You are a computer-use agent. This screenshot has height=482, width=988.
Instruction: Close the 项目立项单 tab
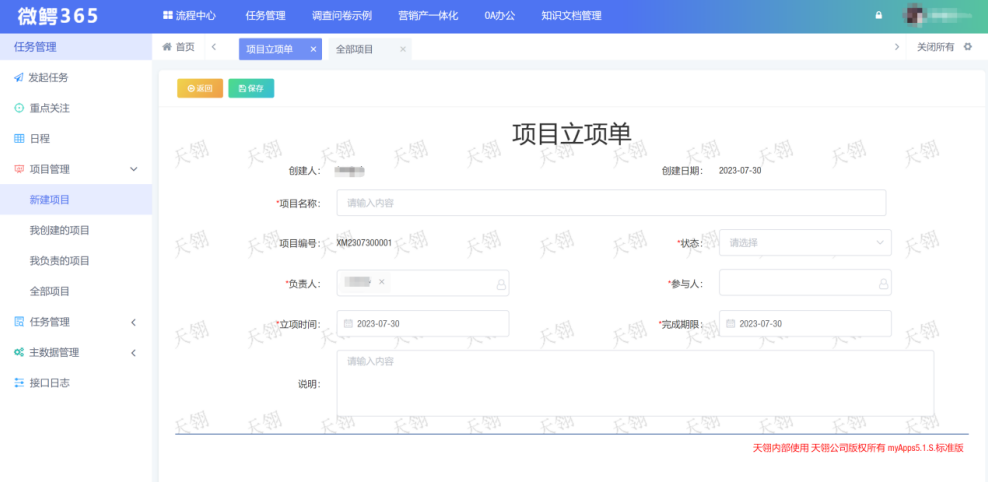[x=313, y=49]
